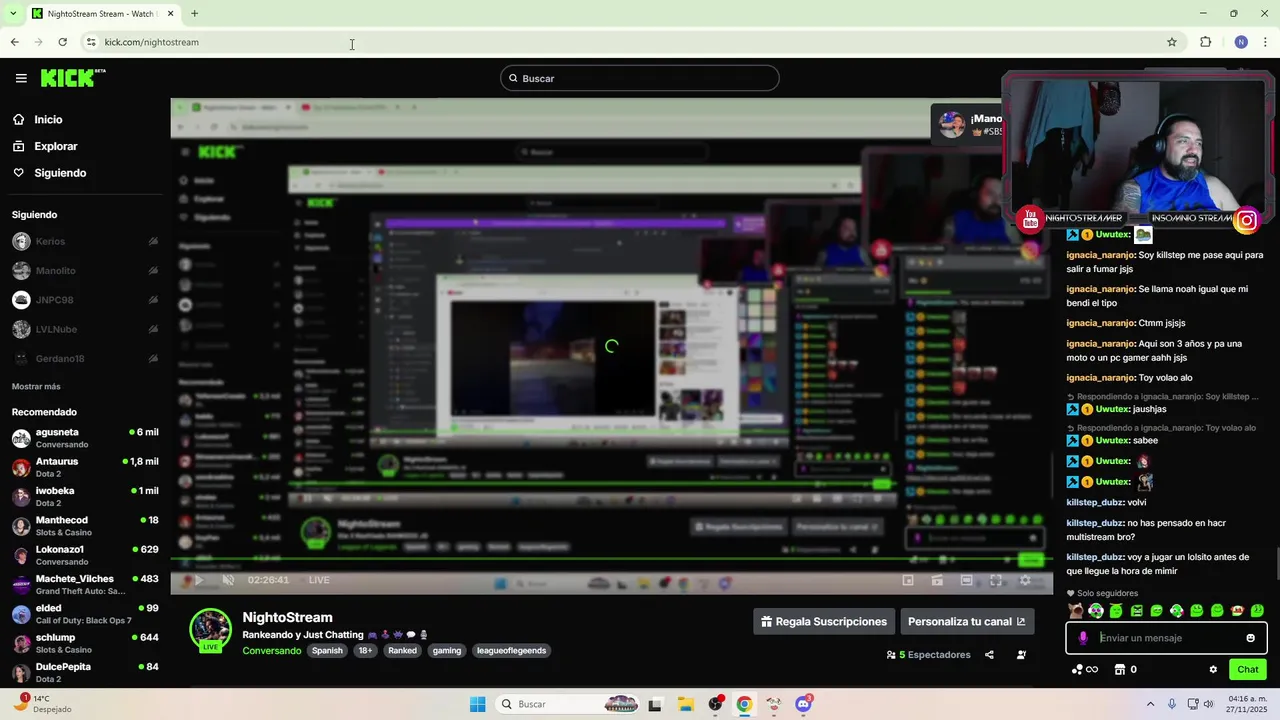The image size is (1280, 720).
Task: Toggle notifications for JNPC98
Action: [153, 300]
